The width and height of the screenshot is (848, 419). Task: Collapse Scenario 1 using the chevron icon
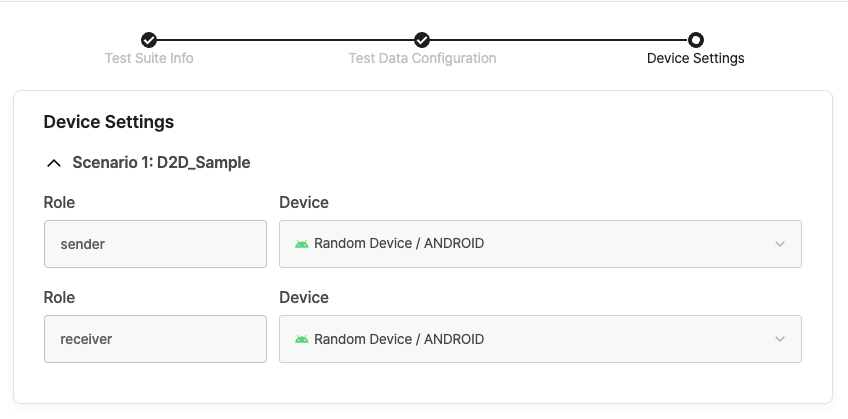(x=54, y=162)
